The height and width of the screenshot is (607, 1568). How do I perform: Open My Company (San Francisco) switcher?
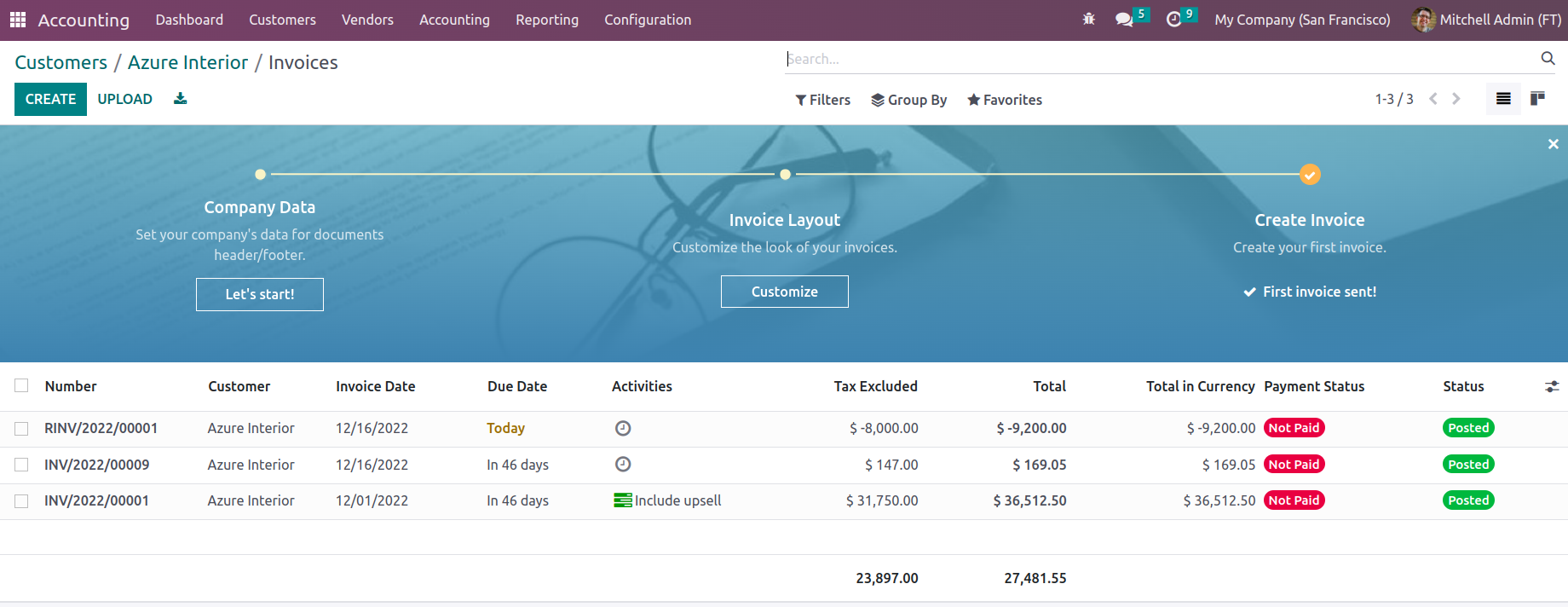point(1302,20)
